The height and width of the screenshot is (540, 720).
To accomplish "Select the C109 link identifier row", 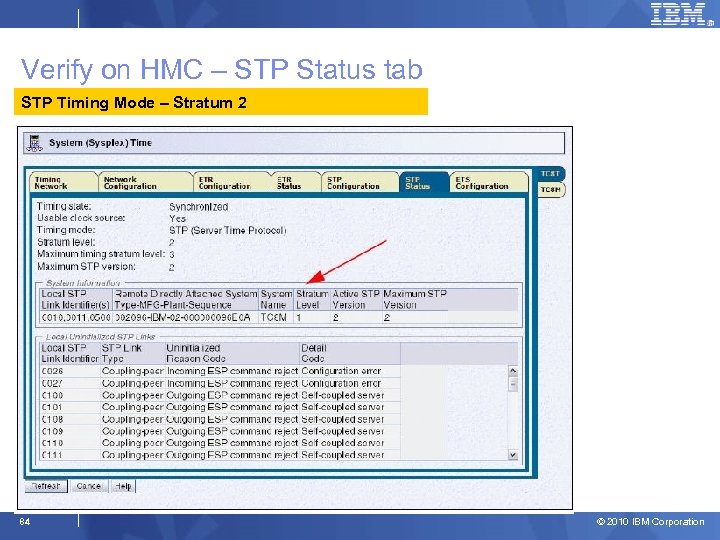I will 220,431.
